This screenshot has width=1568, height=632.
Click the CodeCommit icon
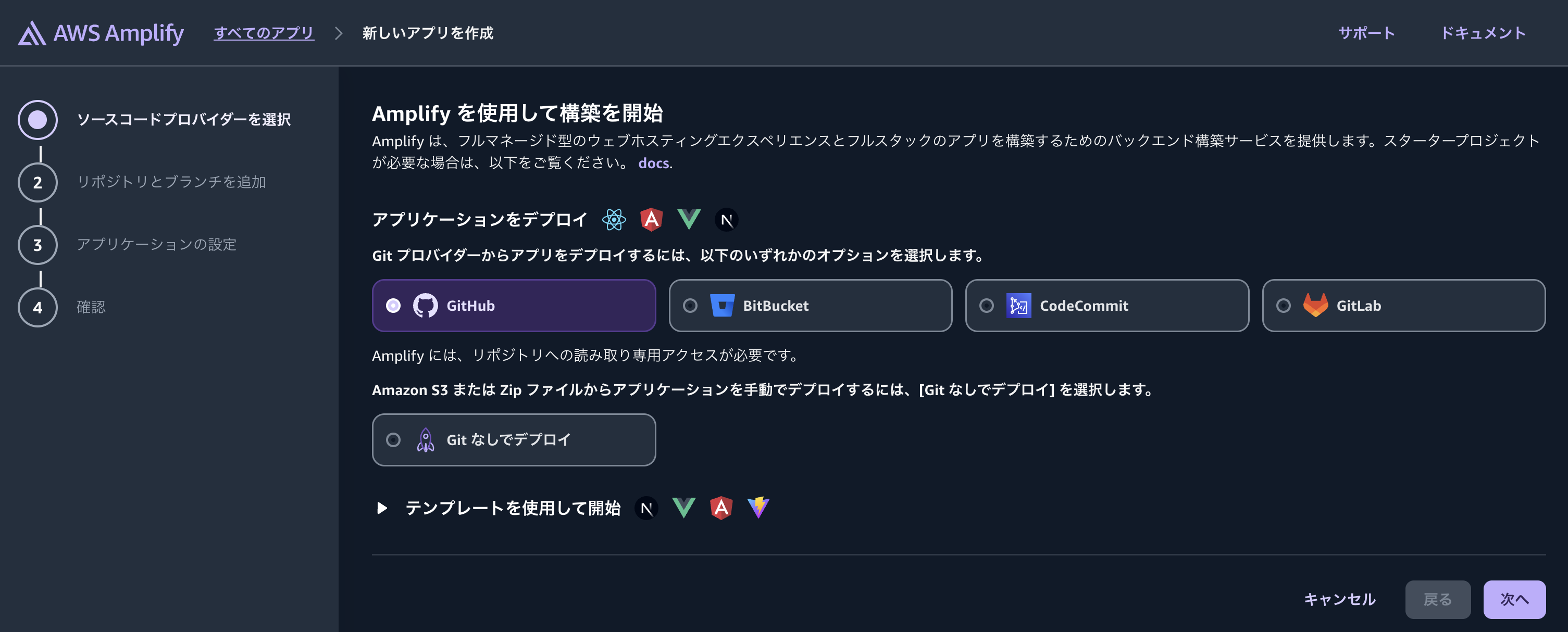(x=1019, y=306)
